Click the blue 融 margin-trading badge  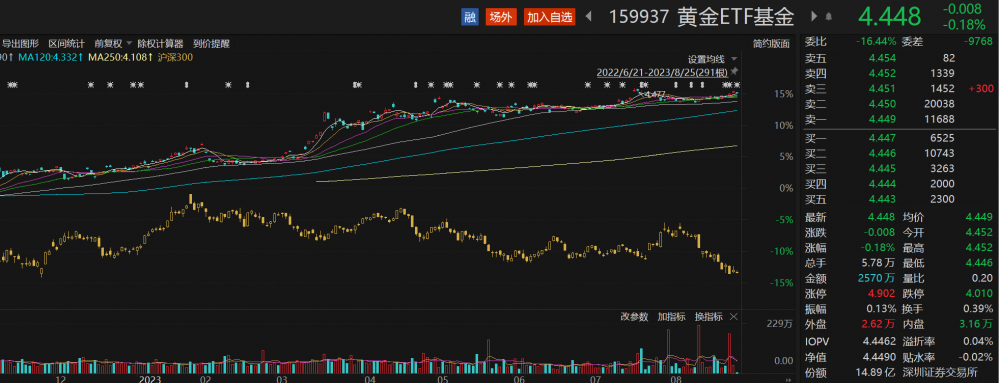coord(470,17)
